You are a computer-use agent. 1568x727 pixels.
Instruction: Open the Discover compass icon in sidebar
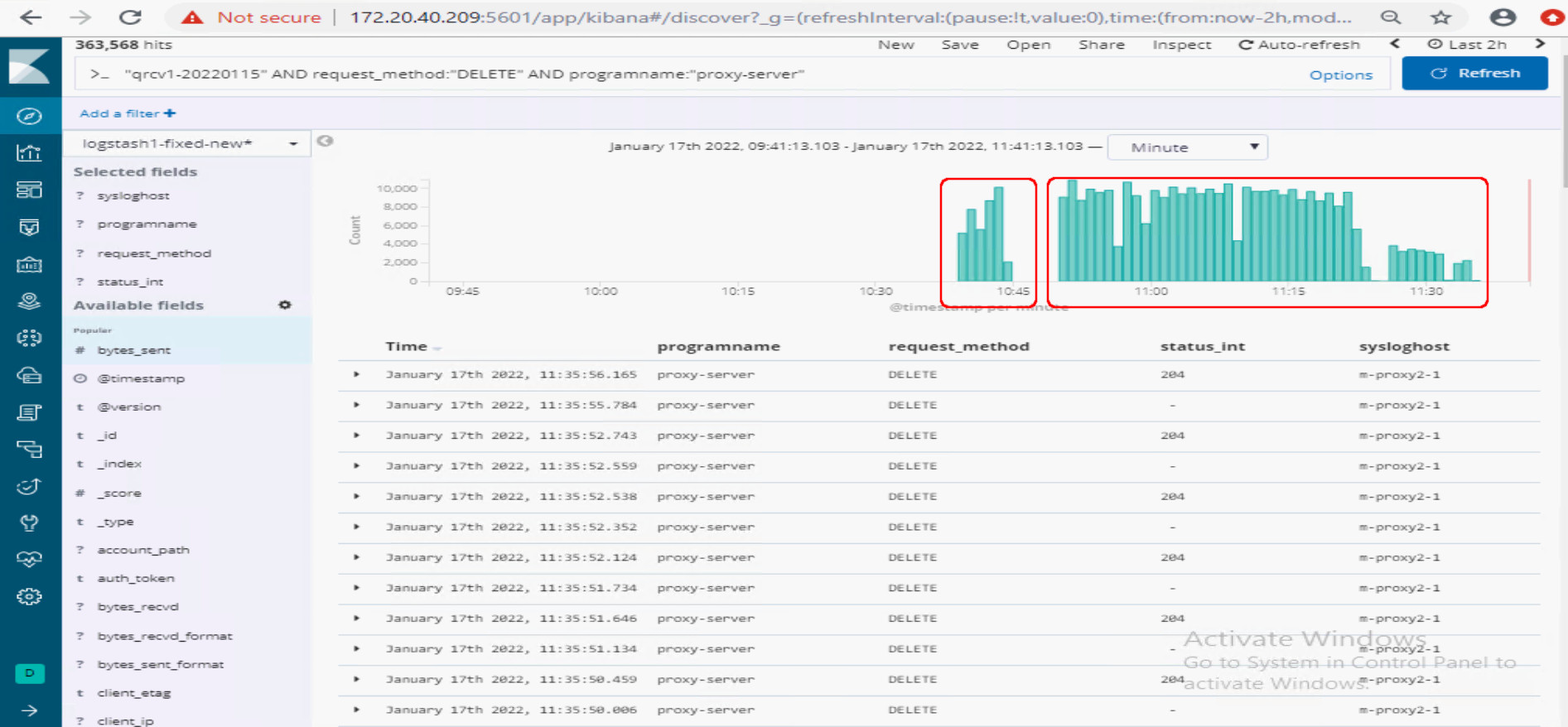(x=29, y=116)
